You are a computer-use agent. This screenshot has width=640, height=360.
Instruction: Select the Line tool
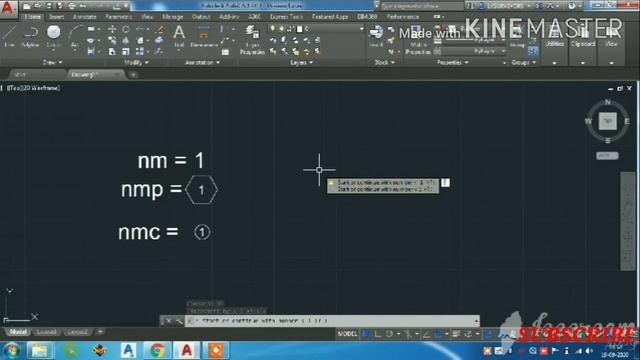pos(9,36)
